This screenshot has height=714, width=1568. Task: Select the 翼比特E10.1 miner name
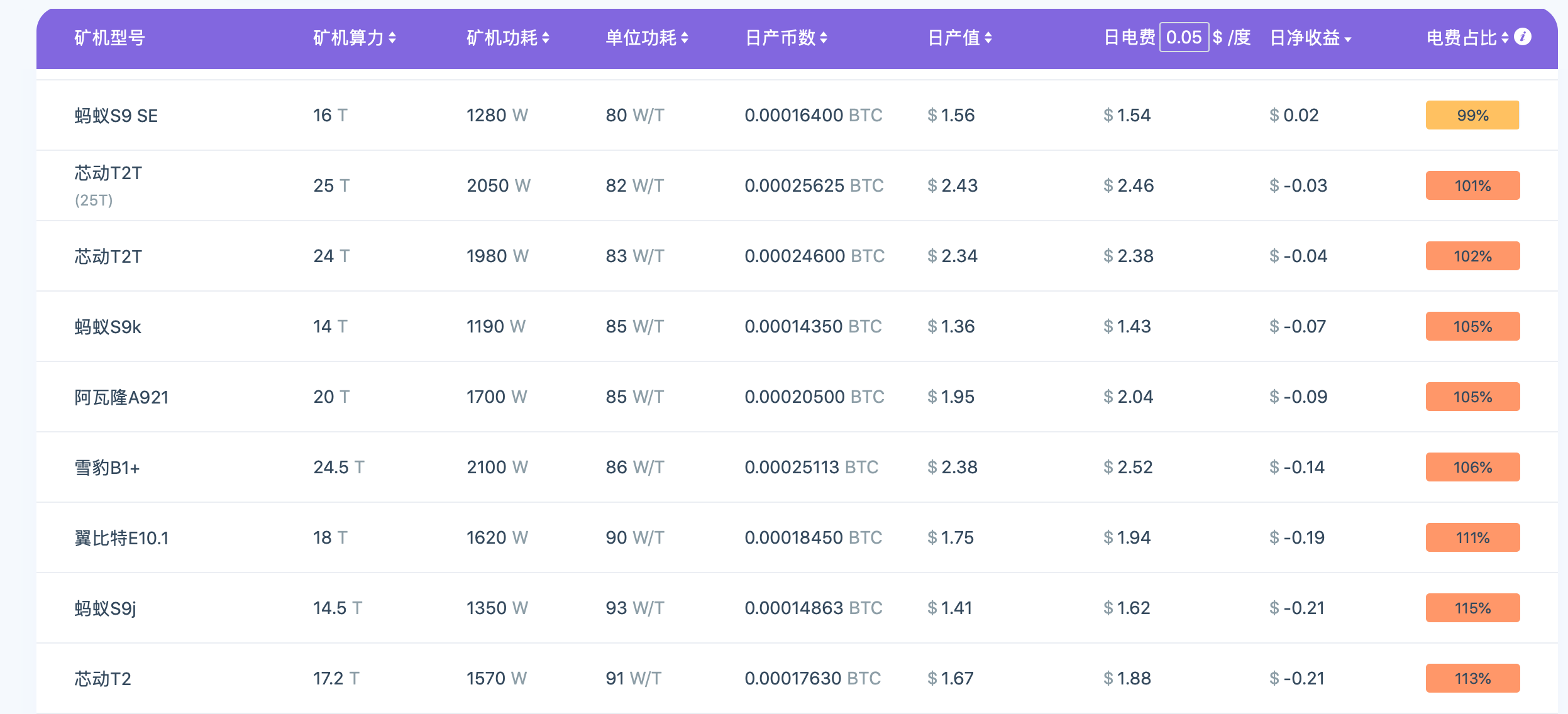[x=121, y=538]
